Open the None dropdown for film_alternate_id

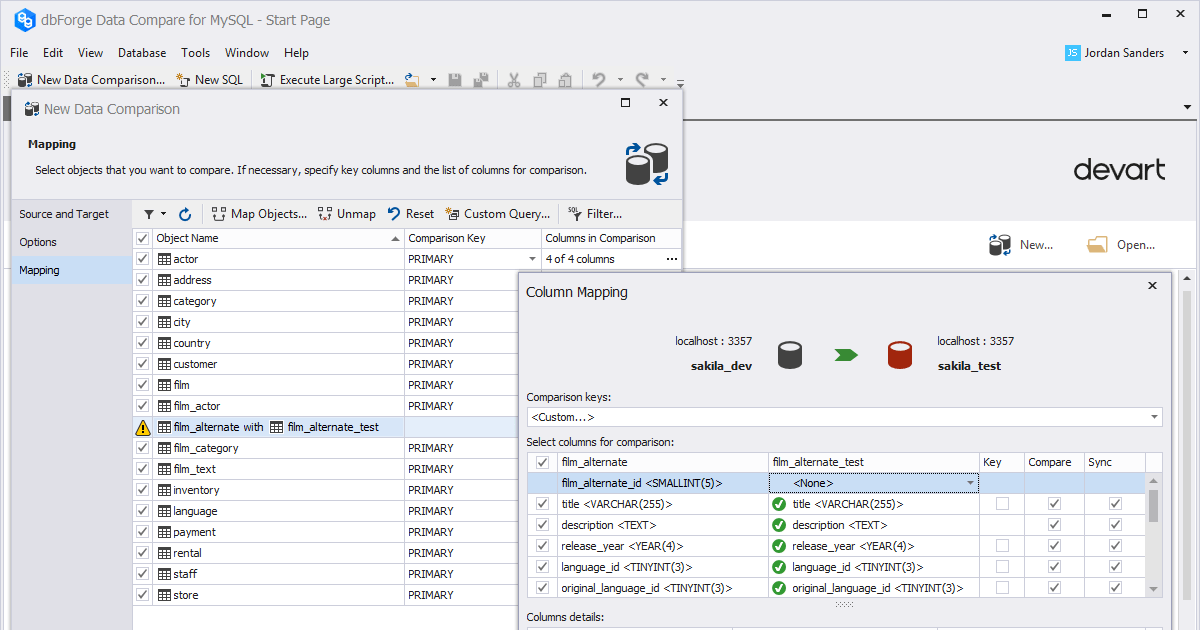coord(969,484)
